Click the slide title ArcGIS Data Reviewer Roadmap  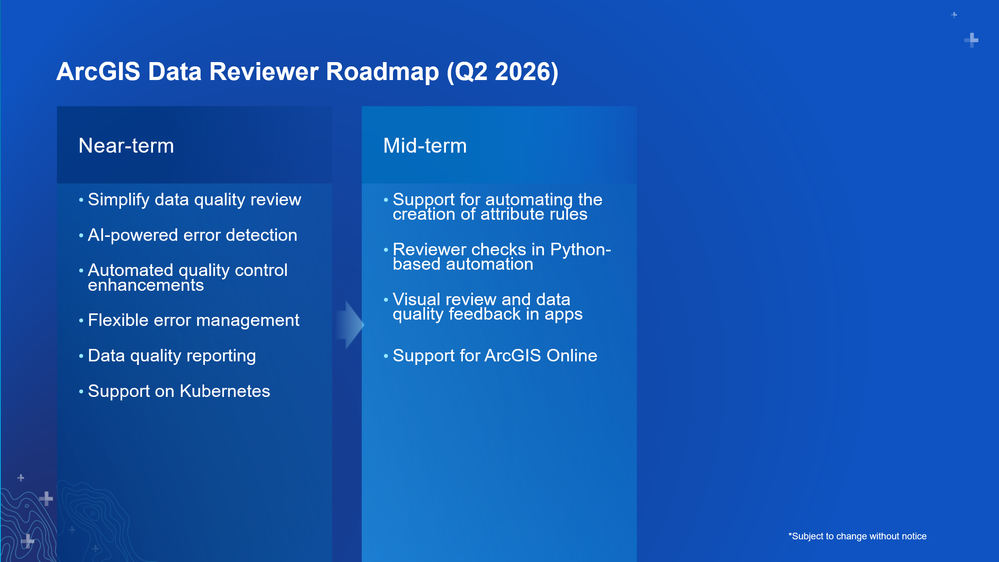[307, 71]
